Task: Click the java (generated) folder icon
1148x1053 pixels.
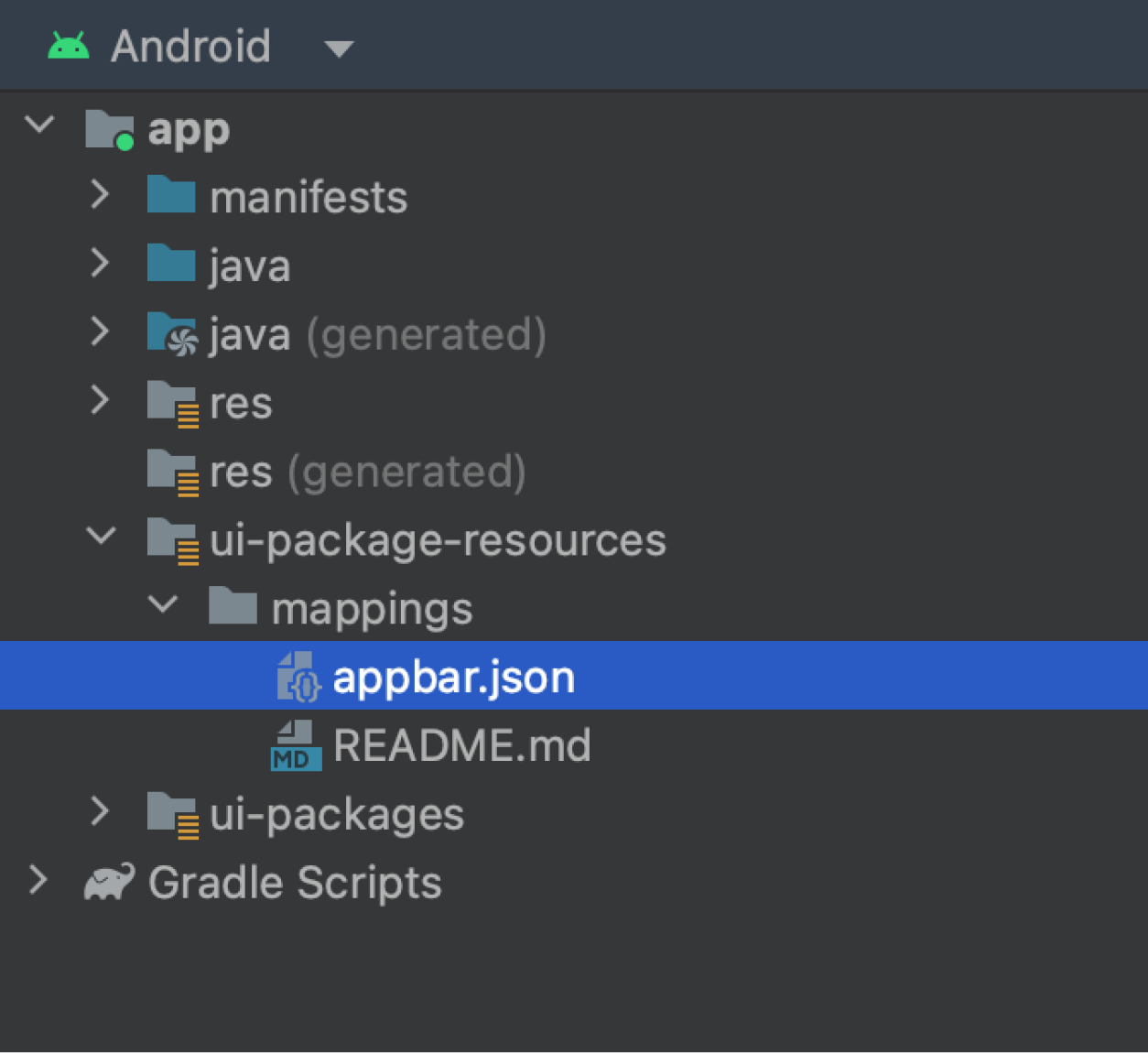Action: point(172,334)
